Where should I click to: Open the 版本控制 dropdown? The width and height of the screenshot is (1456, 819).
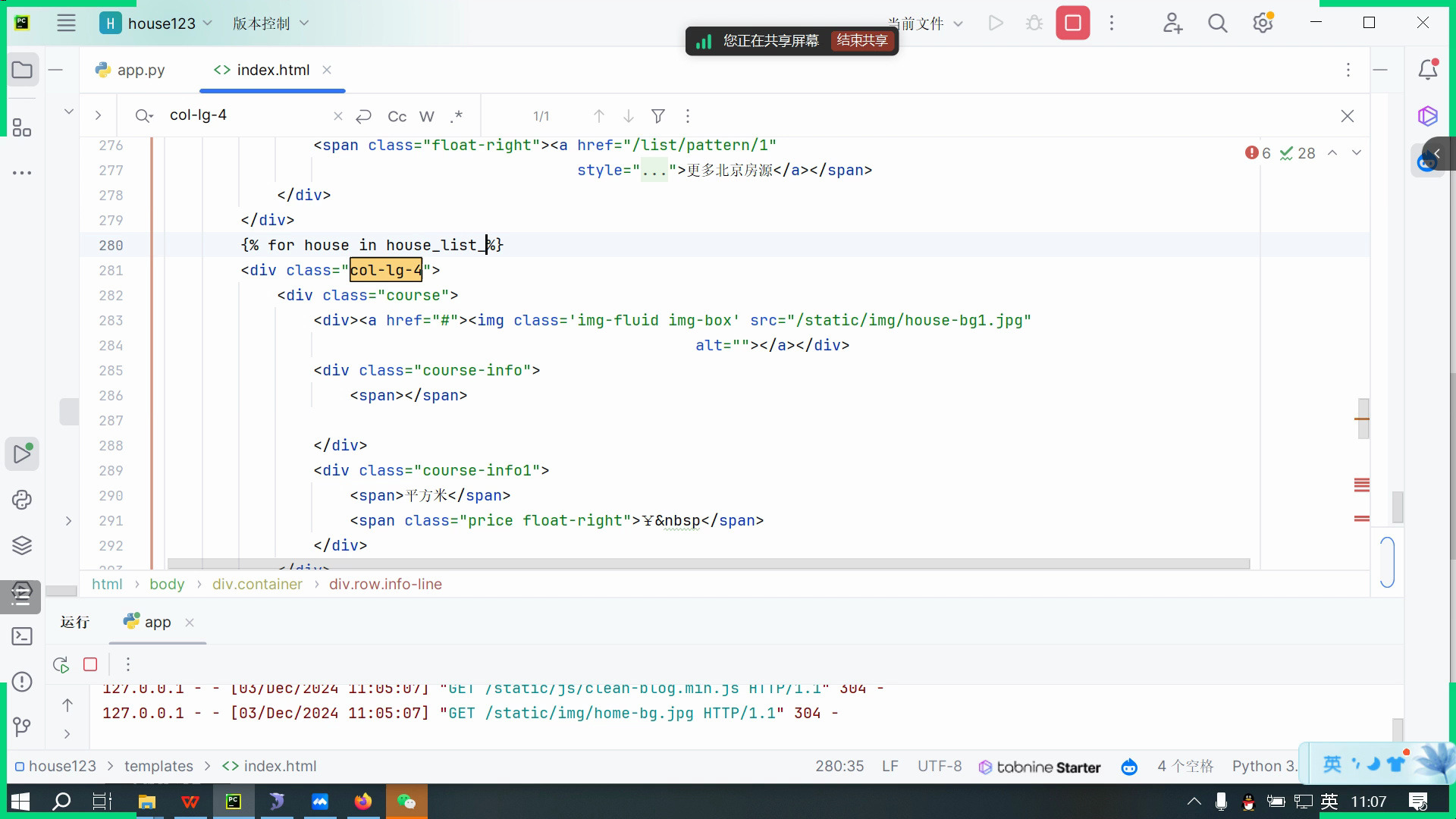pos(271,24)
